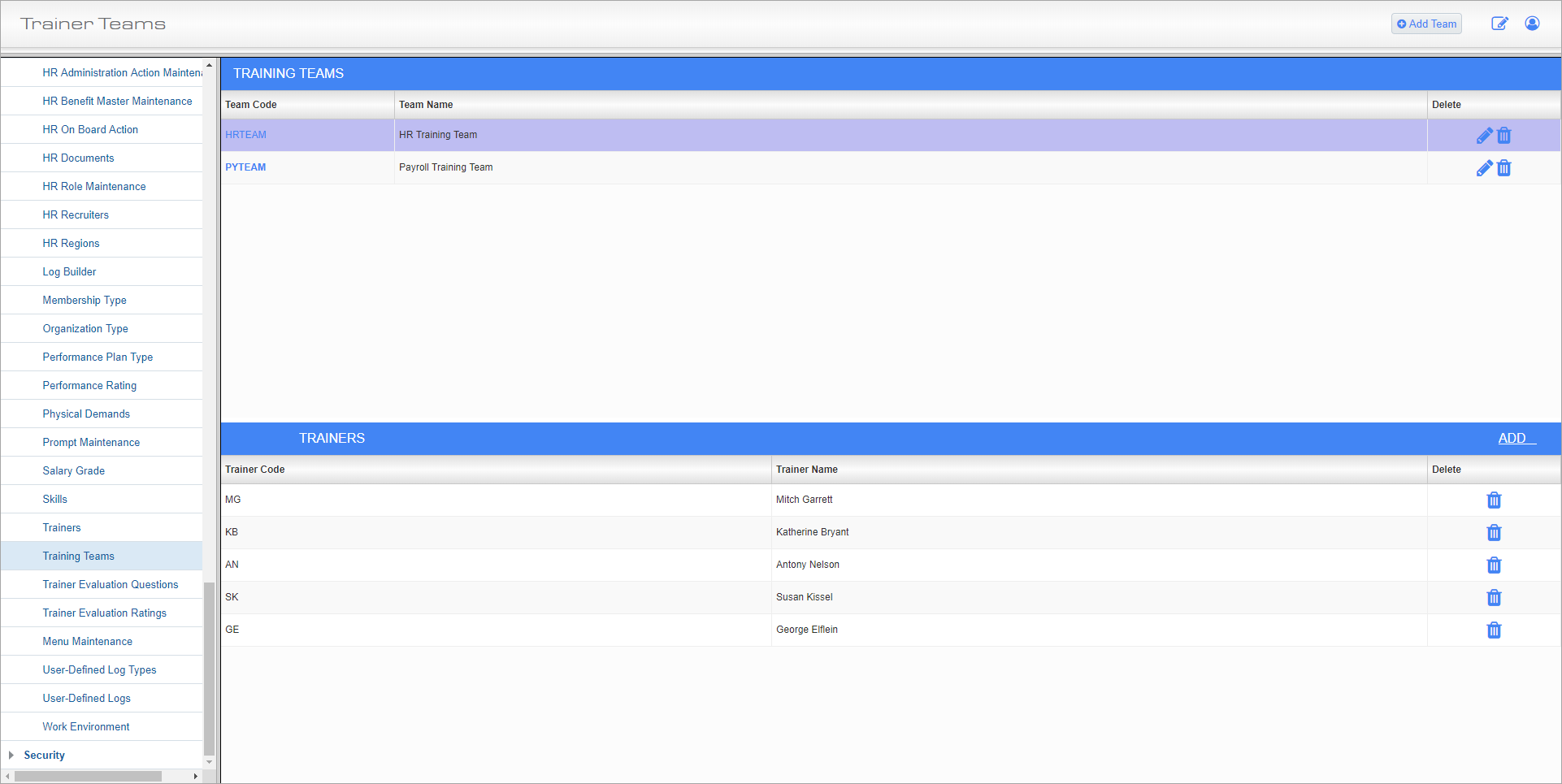
Task: Click the ADD link in Trainers header
Action: pyautogui.click(x=1512, y=438)
